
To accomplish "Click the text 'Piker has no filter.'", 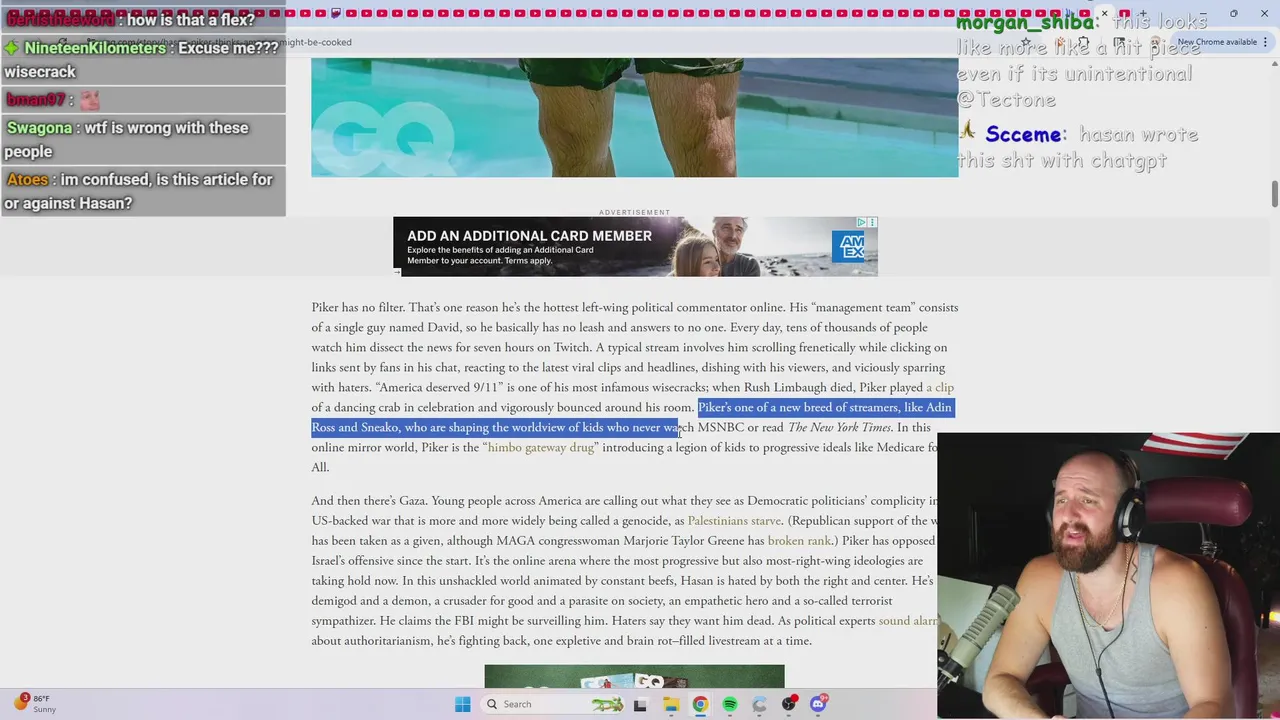I will pyautogui.click(x=358, y=307).
